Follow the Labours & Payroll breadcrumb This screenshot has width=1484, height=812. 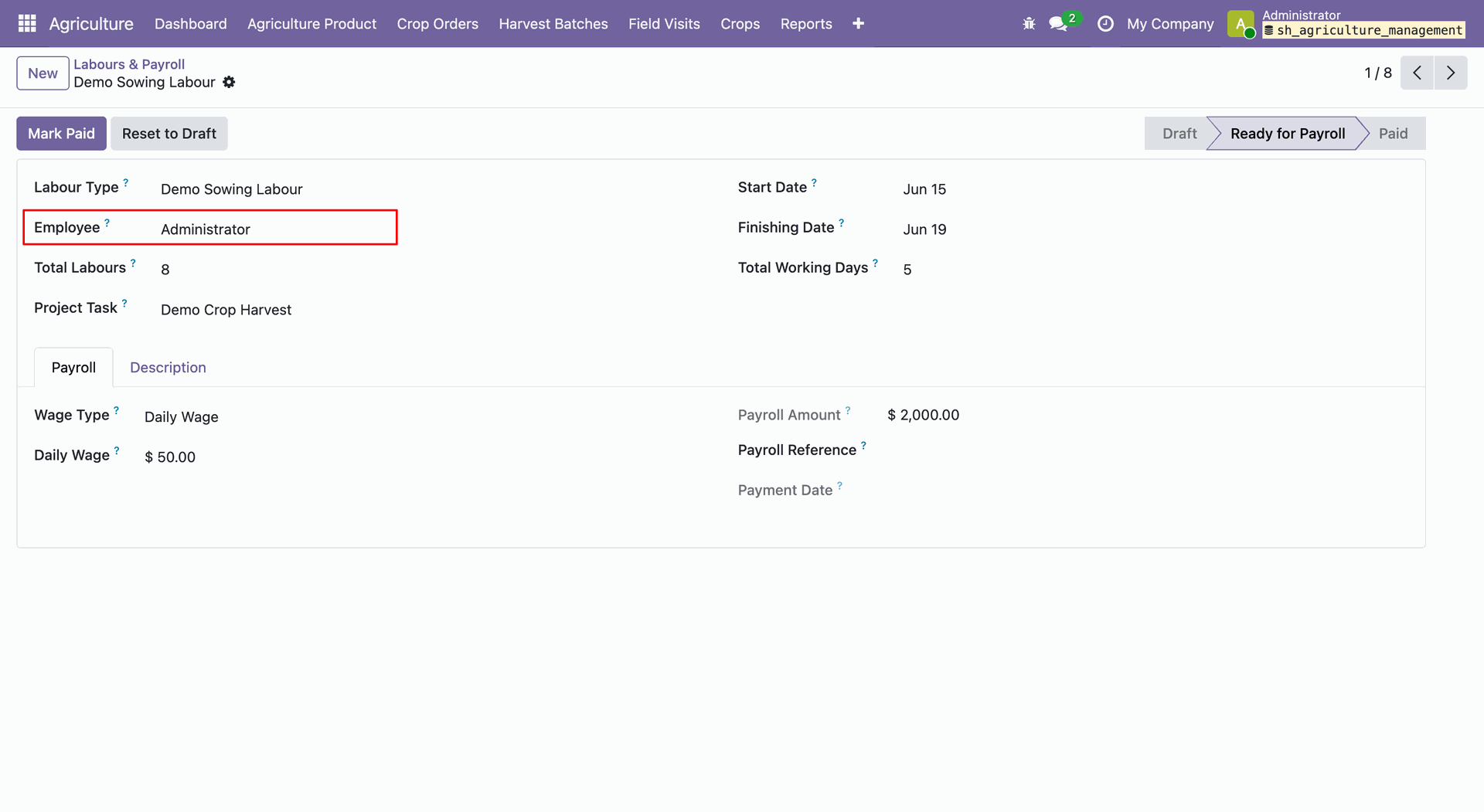tap(129, 64)
